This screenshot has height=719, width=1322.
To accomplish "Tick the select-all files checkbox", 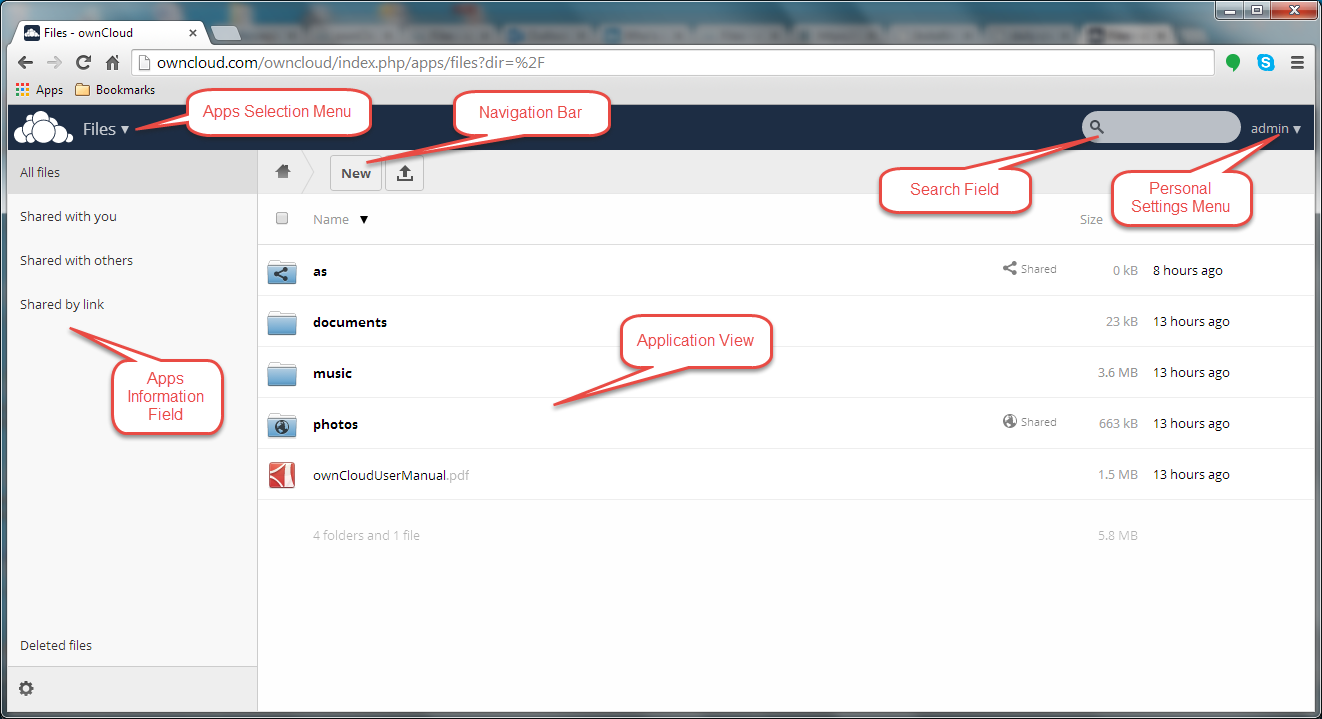I will tap(282, 219).
